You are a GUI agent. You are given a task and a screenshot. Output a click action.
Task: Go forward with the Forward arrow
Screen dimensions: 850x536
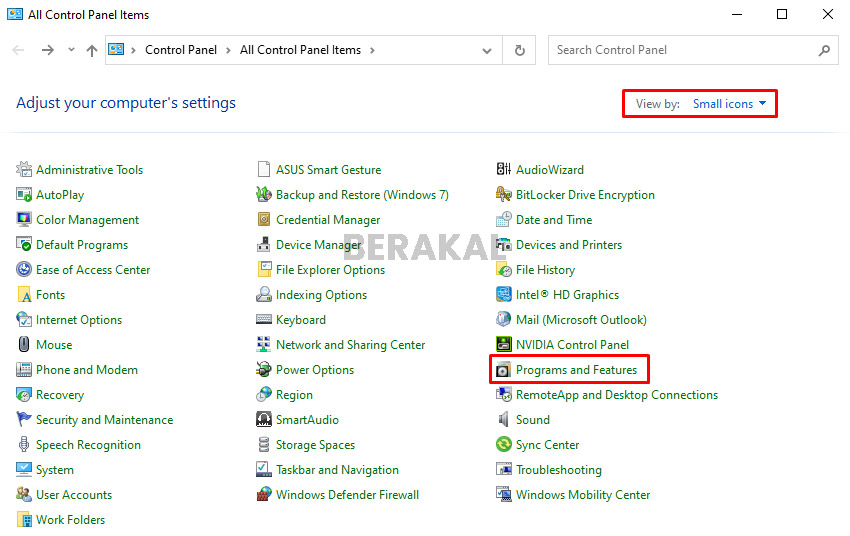[48, 50]
